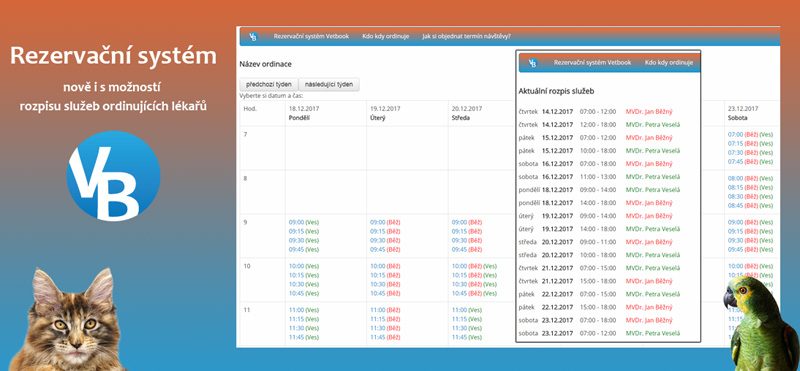Click MVDr. Jan Běžný on čtvrtek 14.12.2017 07:00
This screenshot has height=371, width=800.
pos(649,112)
